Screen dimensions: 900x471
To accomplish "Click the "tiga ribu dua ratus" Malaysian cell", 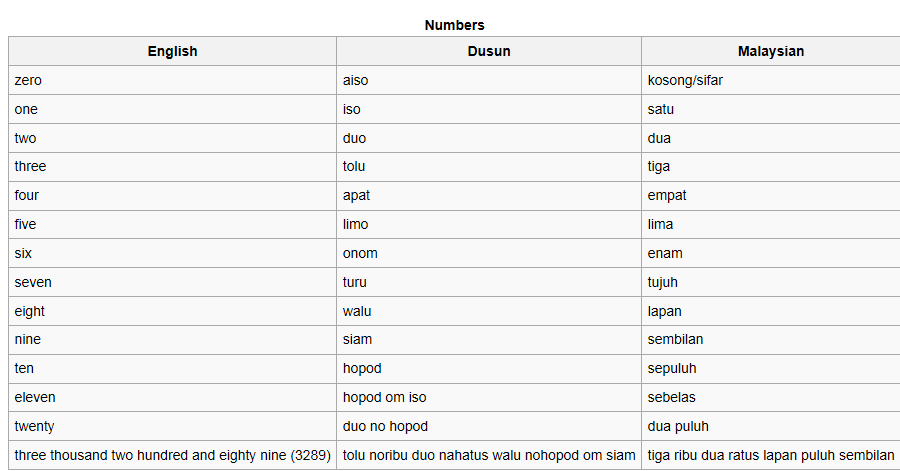I will [x=770, y=455].
